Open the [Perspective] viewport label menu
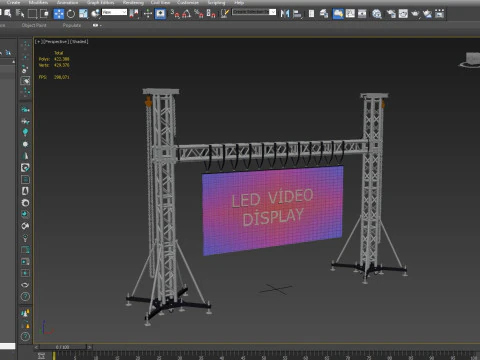Viewport: 480px width, 360px height. 56,42
